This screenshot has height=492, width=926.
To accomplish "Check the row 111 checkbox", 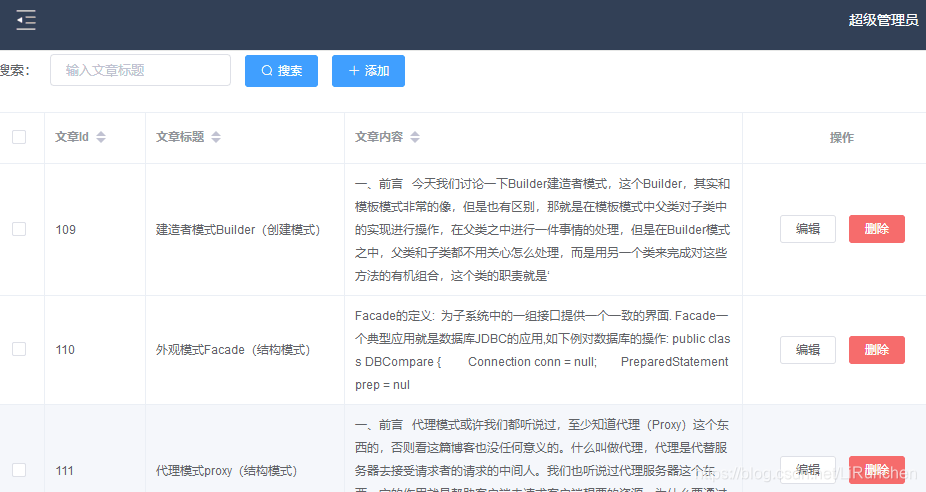I will coord(19,470).
